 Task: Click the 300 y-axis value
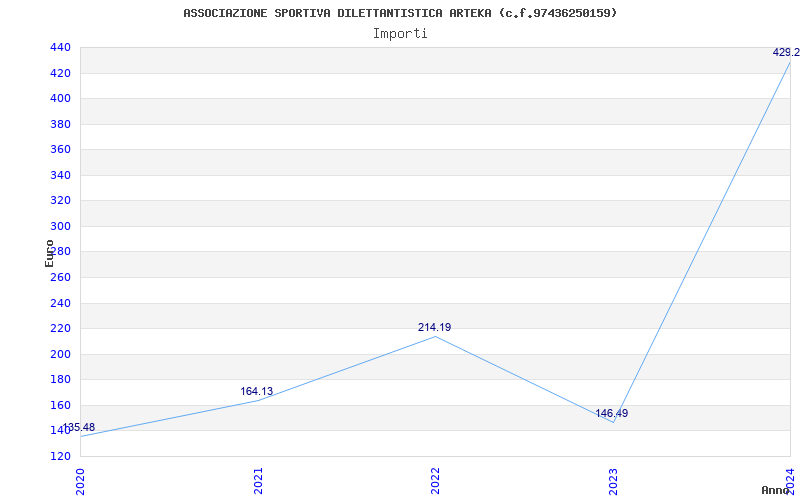[60, 226]
